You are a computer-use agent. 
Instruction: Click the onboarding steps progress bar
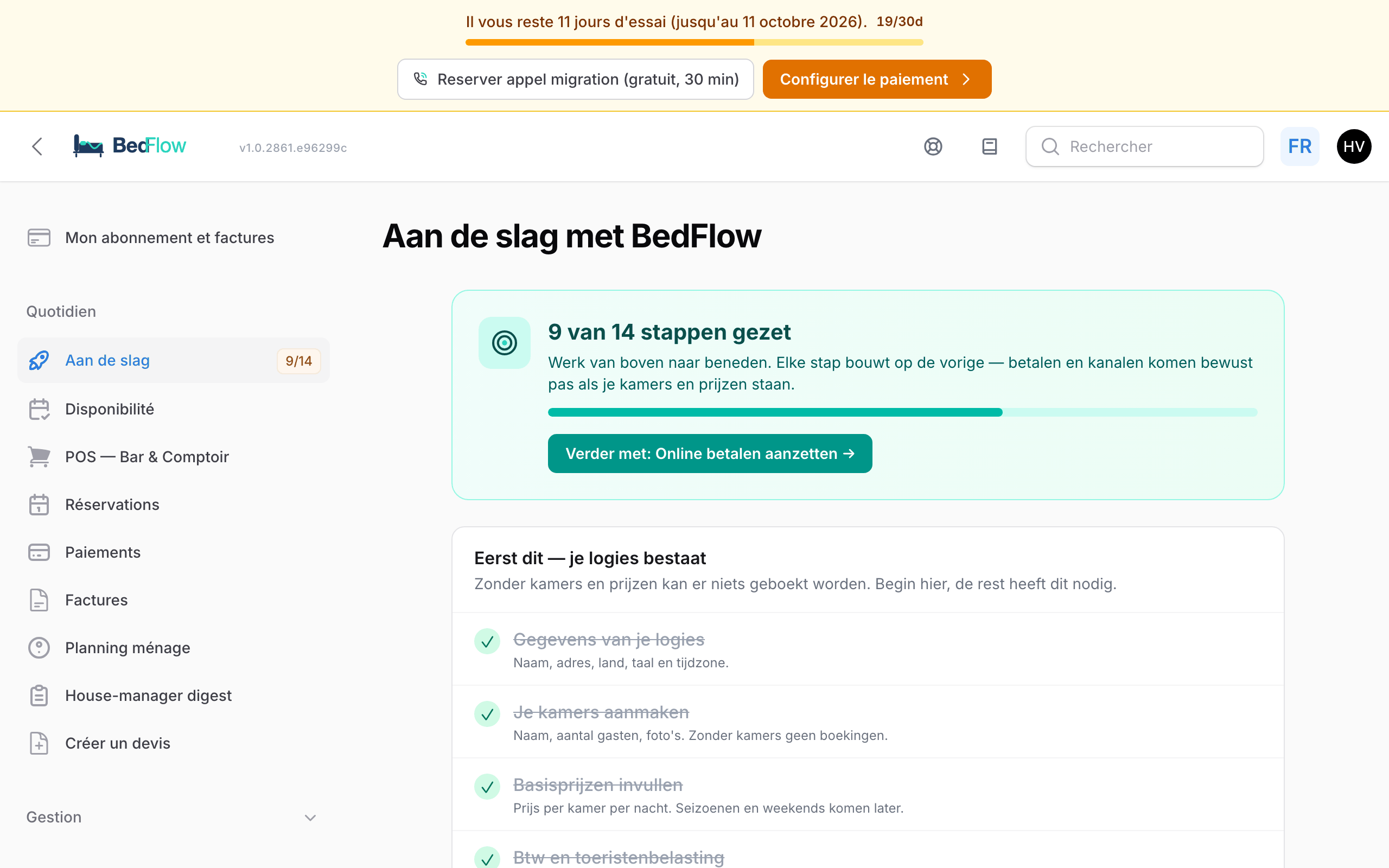click(x=902, y=412)
